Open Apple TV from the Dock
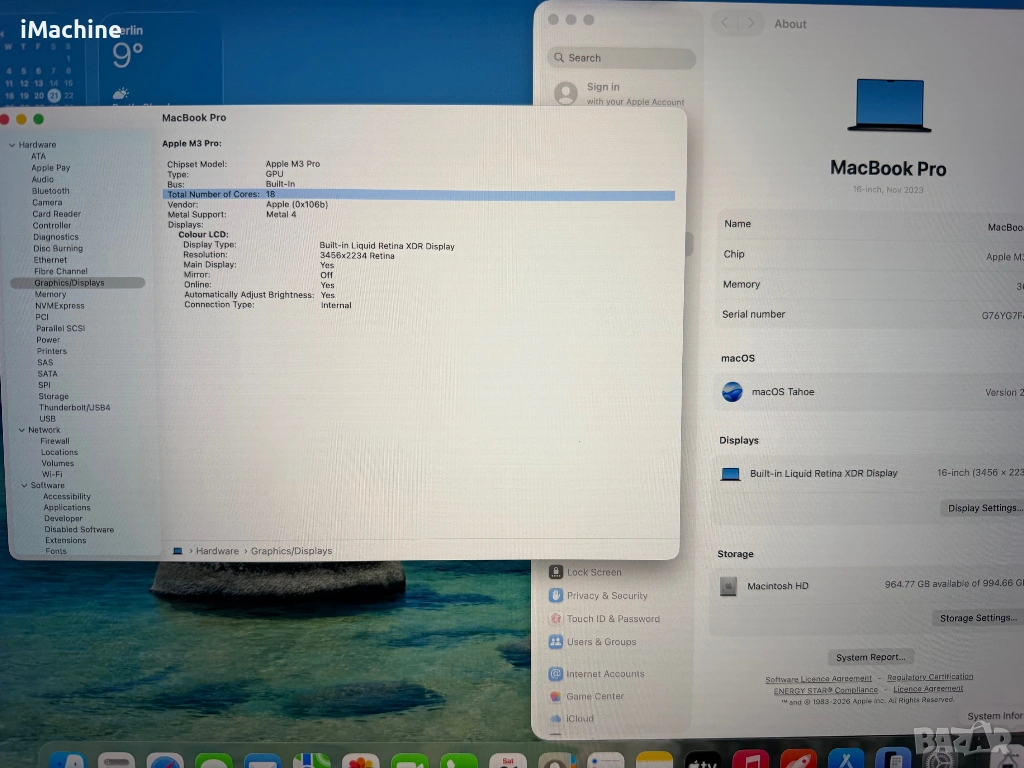Screen dimensions: 1024x768 [x=702, y=760]
